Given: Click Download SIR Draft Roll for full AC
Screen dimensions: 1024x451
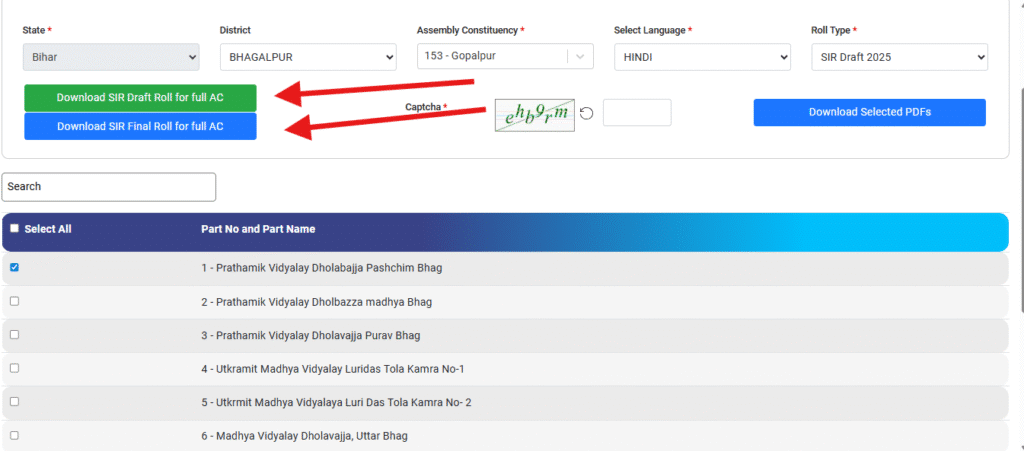Looking at the screenshot, I should [140, 98].
